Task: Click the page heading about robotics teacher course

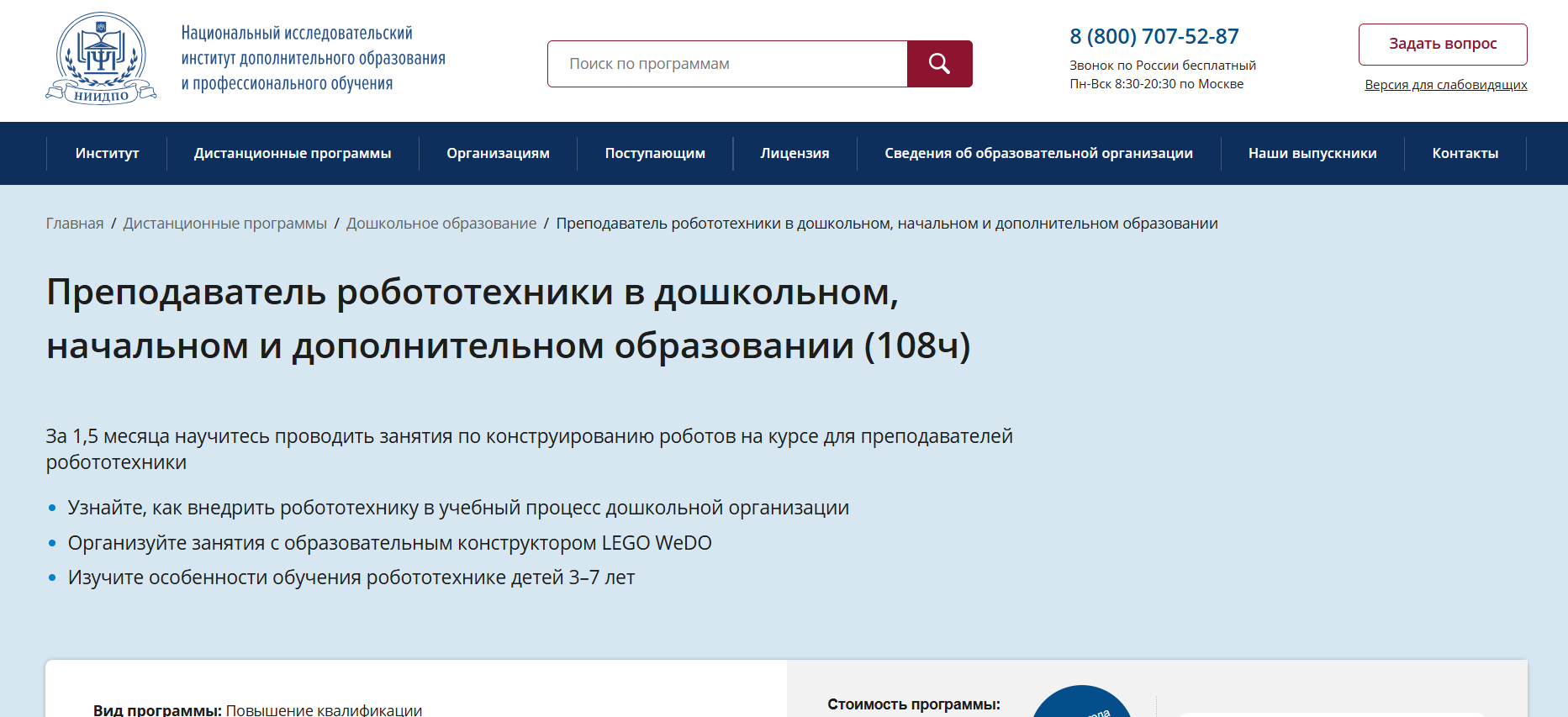Action: pyautogui.click(x=508, y=319)
